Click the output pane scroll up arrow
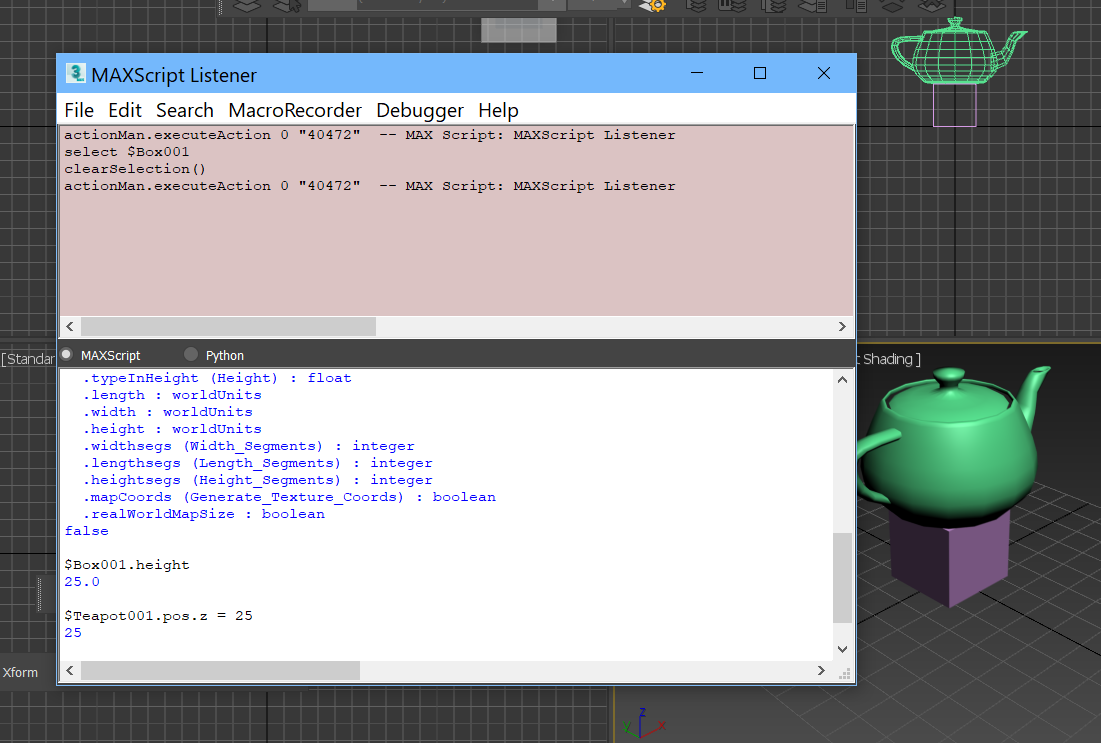The height and width of the screenshot is (743, 1101). click(x=843, y=380)
